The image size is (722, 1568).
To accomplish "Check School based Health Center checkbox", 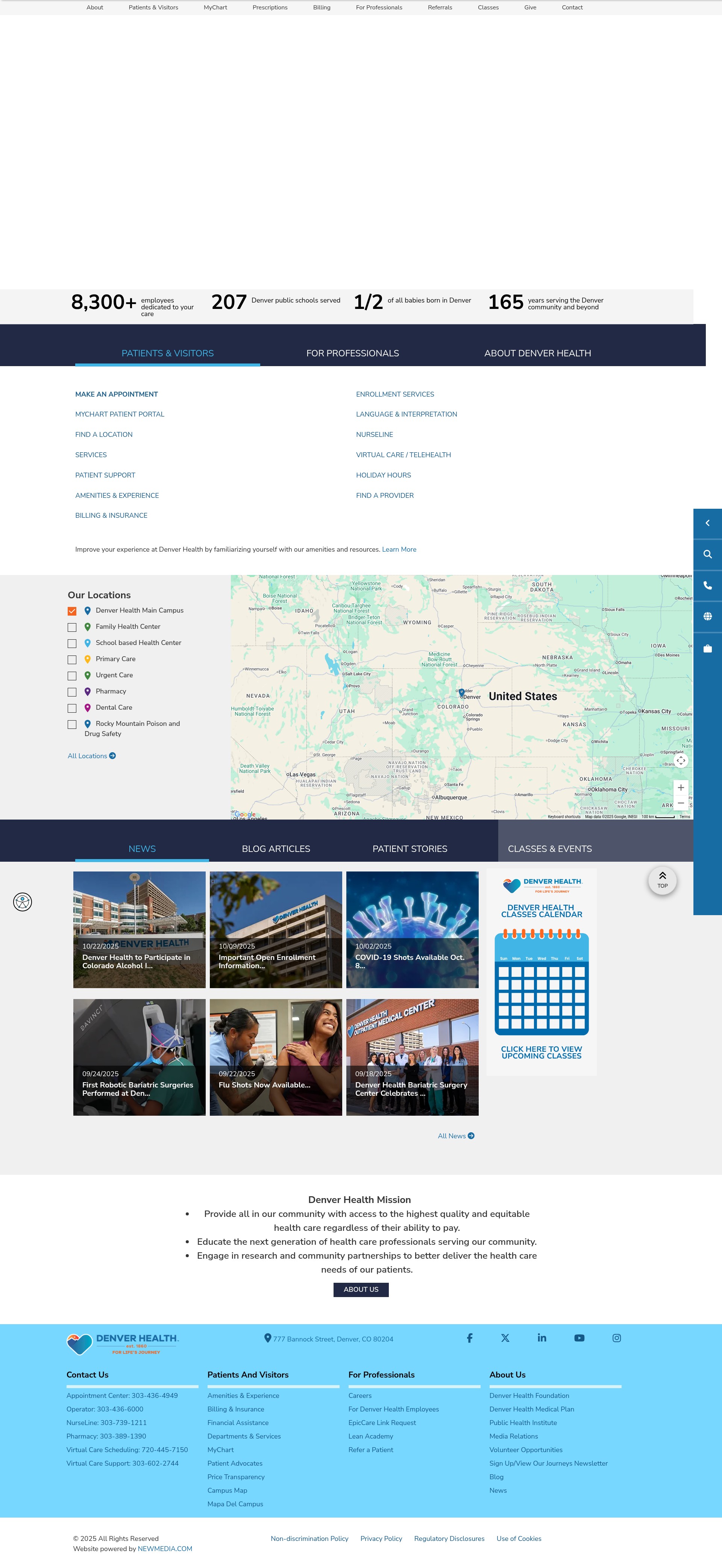I will coord(72,643).
